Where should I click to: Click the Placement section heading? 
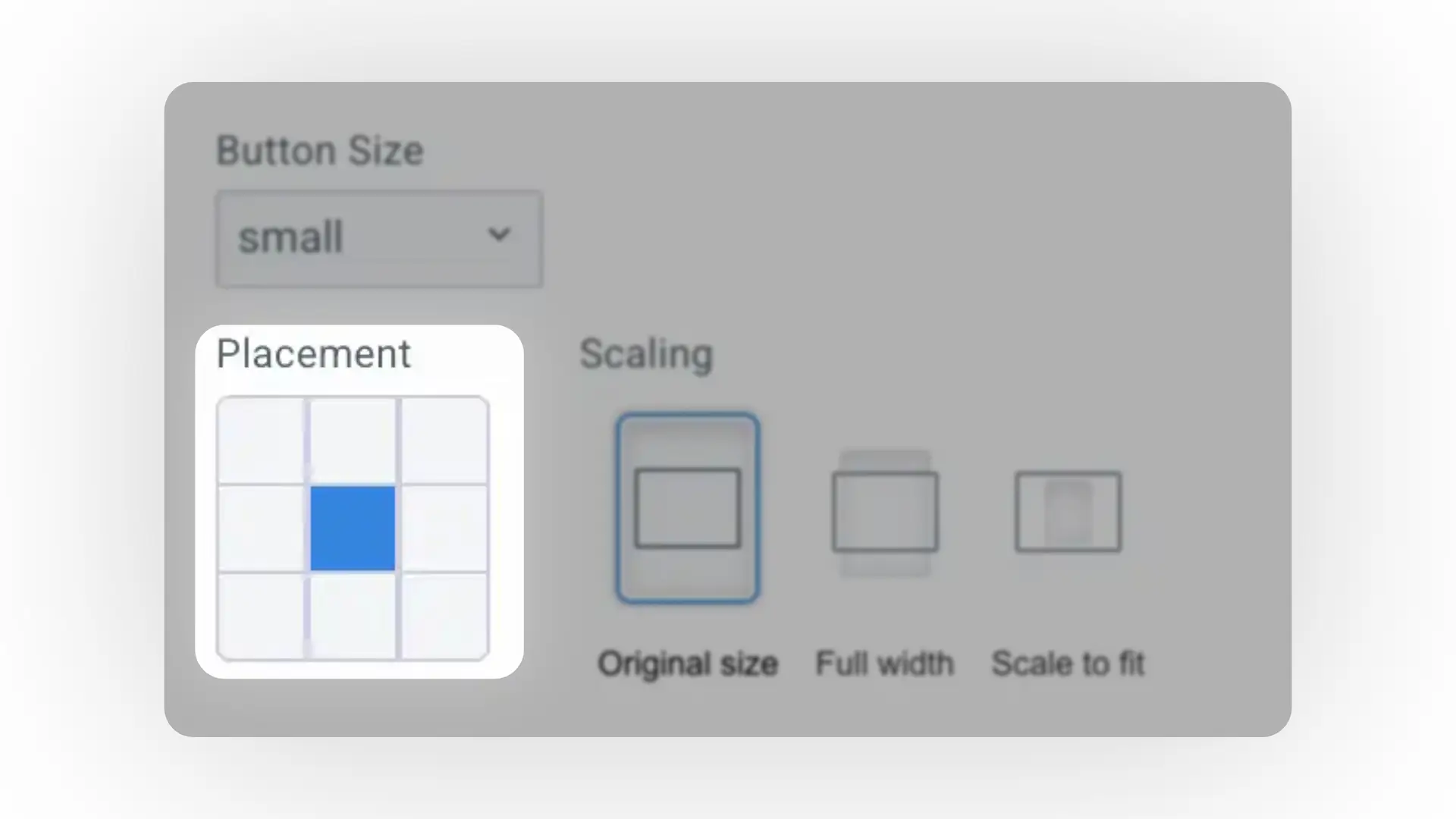tap(313, 353)
